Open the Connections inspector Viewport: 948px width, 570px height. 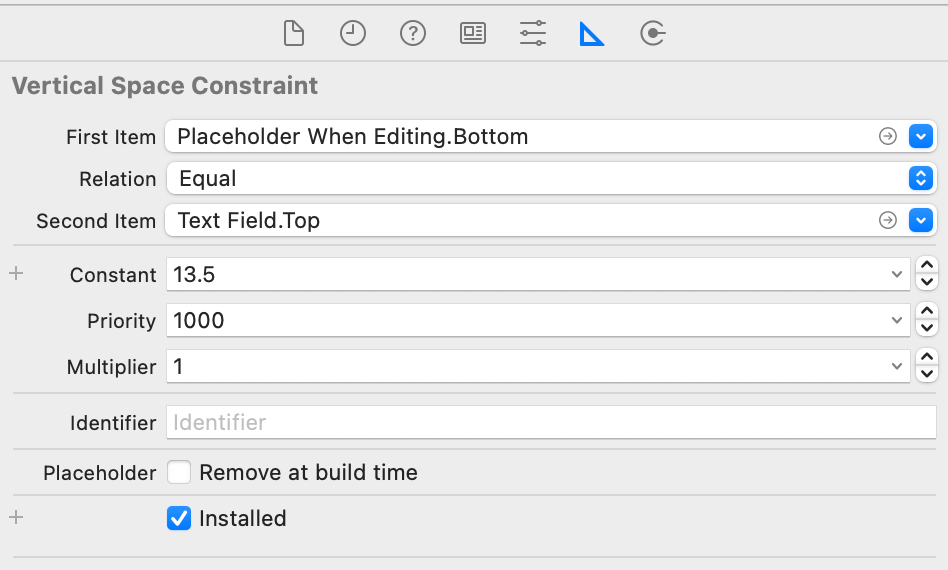tap(652, 34)
